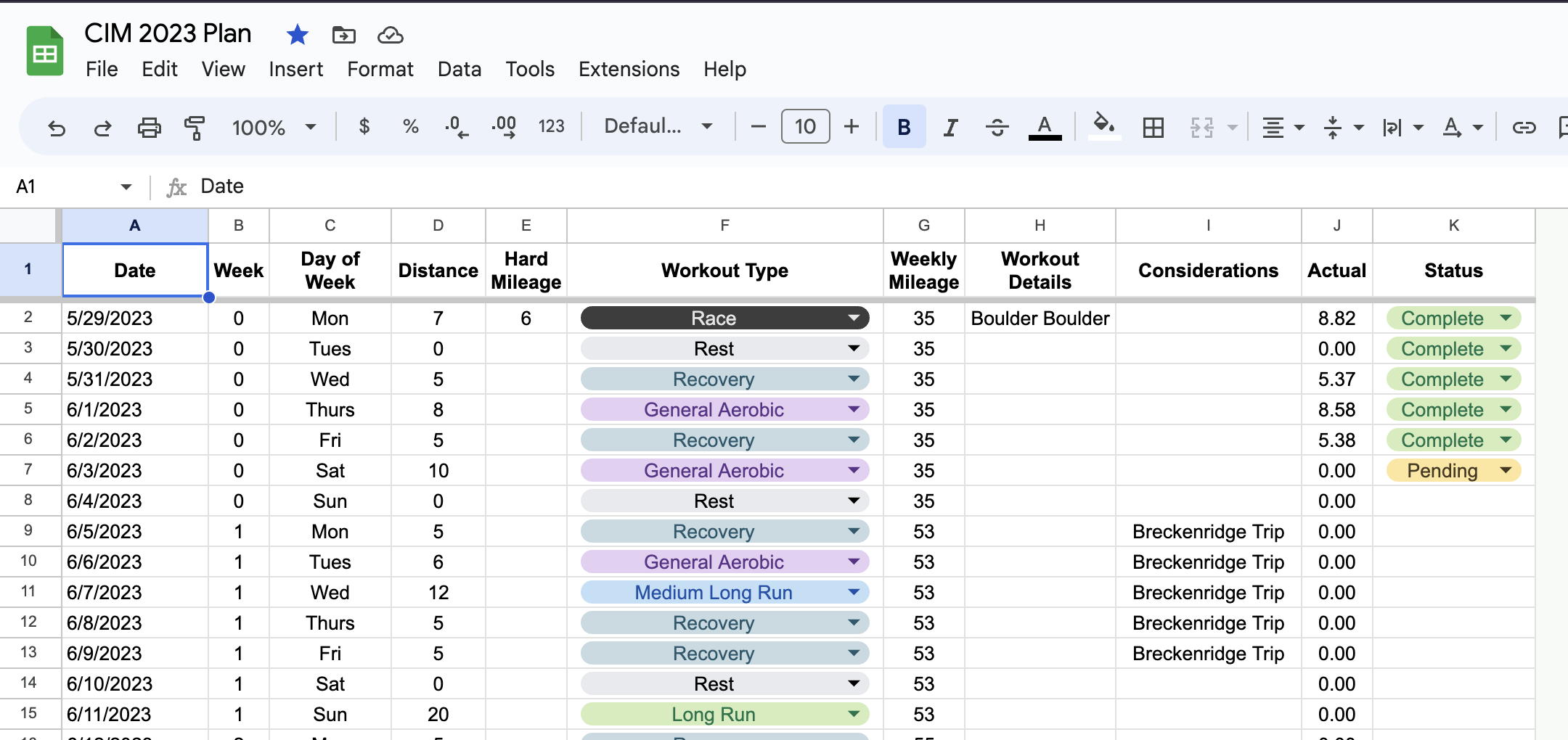Screen dimensions: 1568x740
Task: Apply percent format with the % icon
Action: click(x=411, y=126)
